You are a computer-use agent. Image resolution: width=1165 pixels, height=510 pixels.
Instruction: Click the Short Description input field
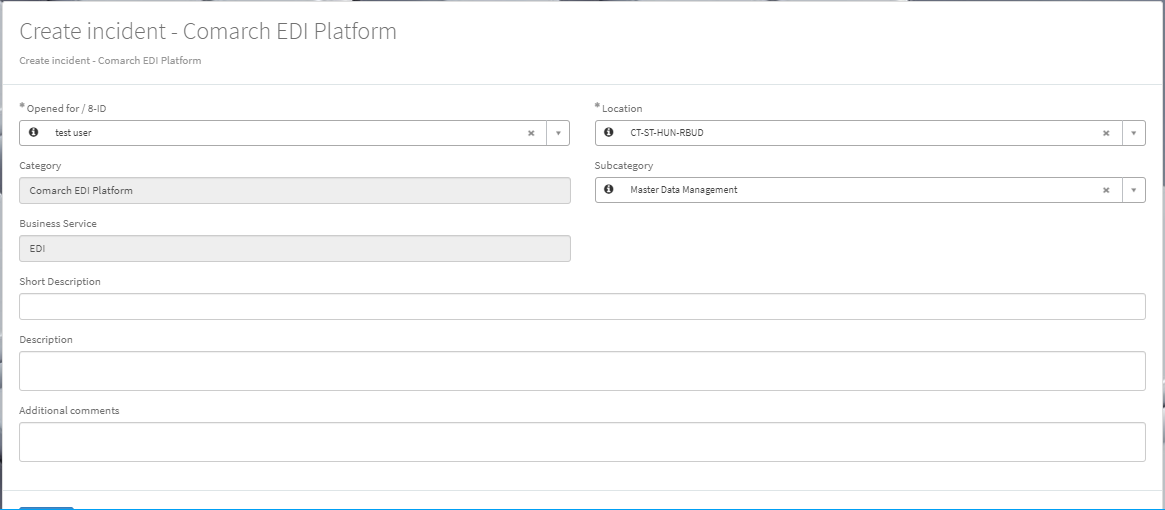tap(582, 306)
